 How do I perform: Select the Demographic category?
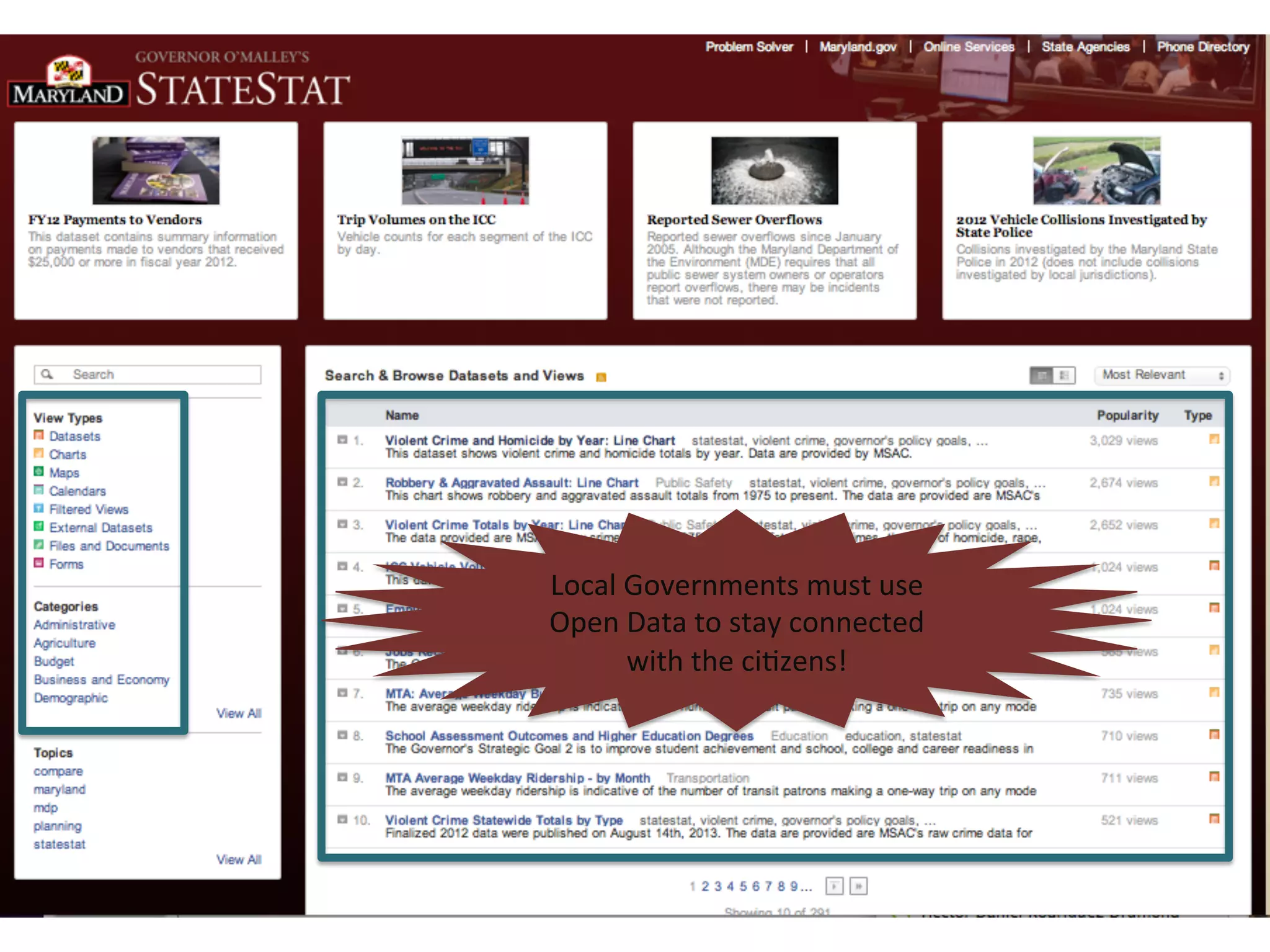[x=71, y=698]
